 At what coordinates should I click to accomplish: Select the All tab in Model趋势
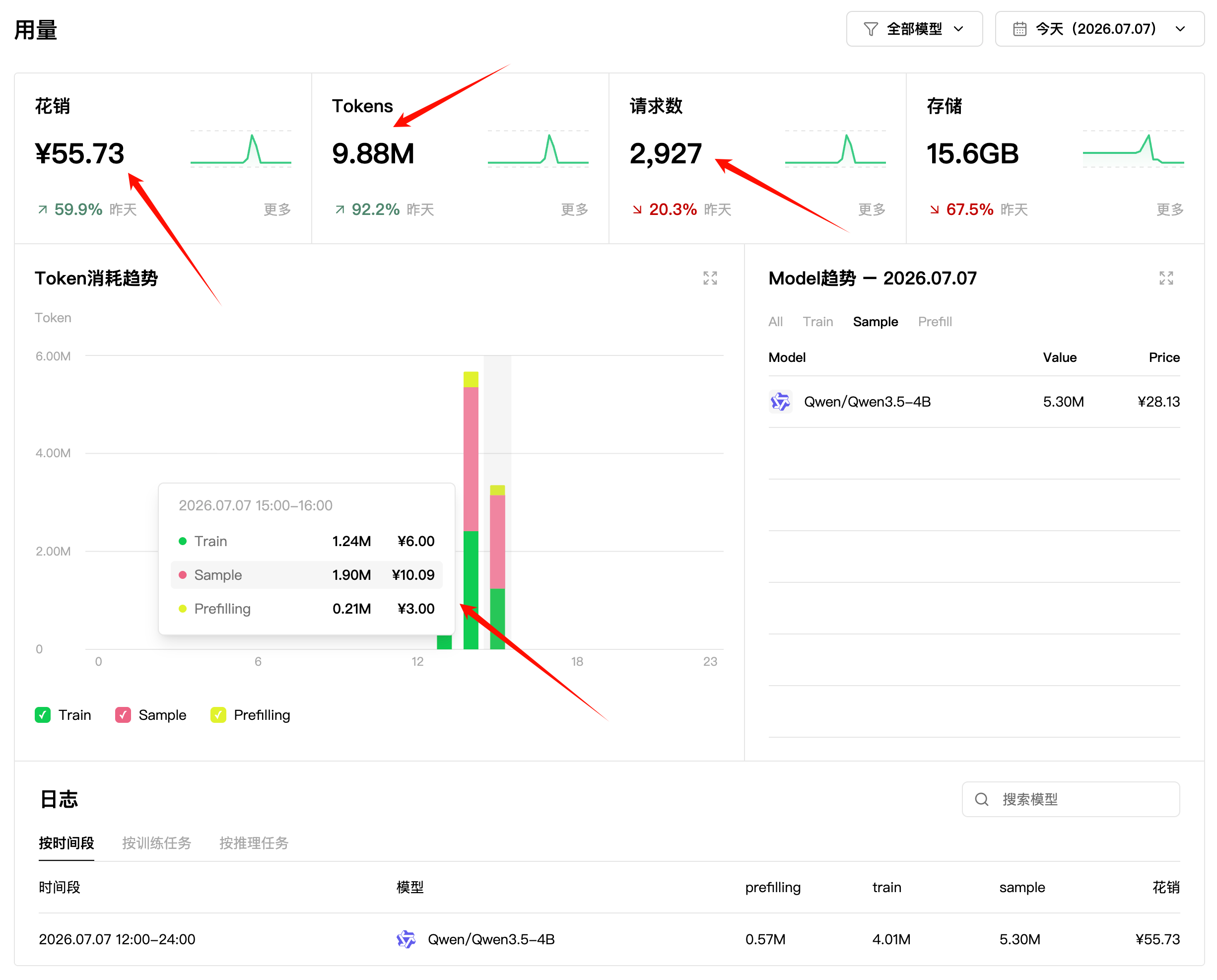coord(776,322)
